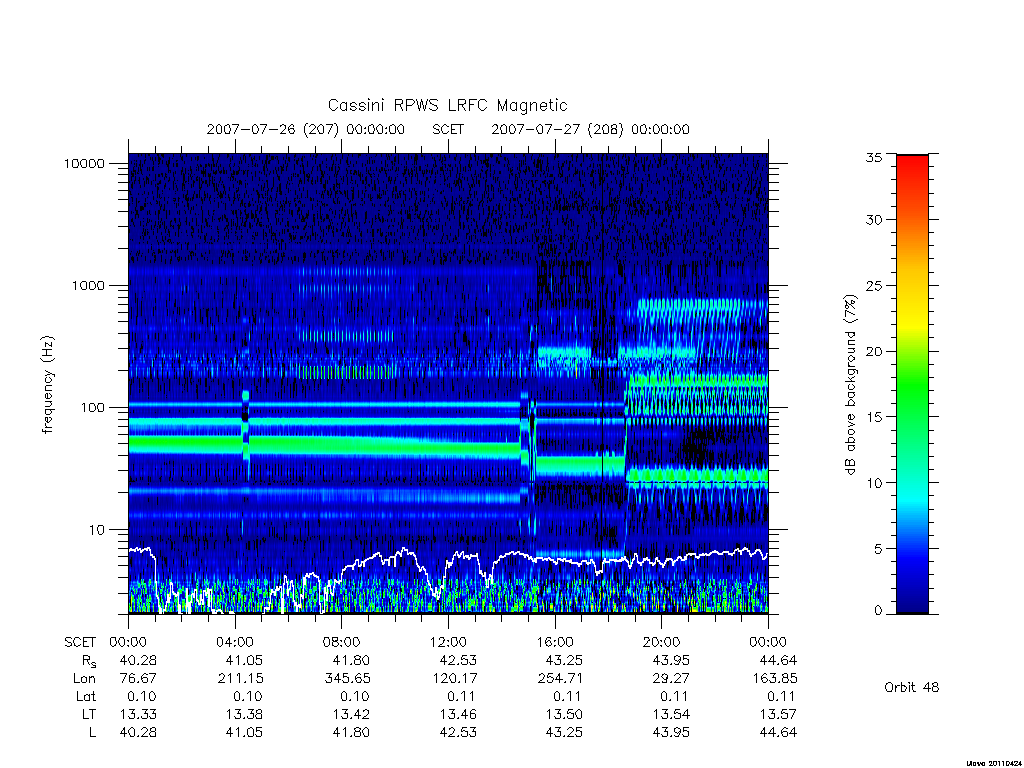Click the 'LT' row label
This screenshot has height=768, width=1024.
pos(89,715)
